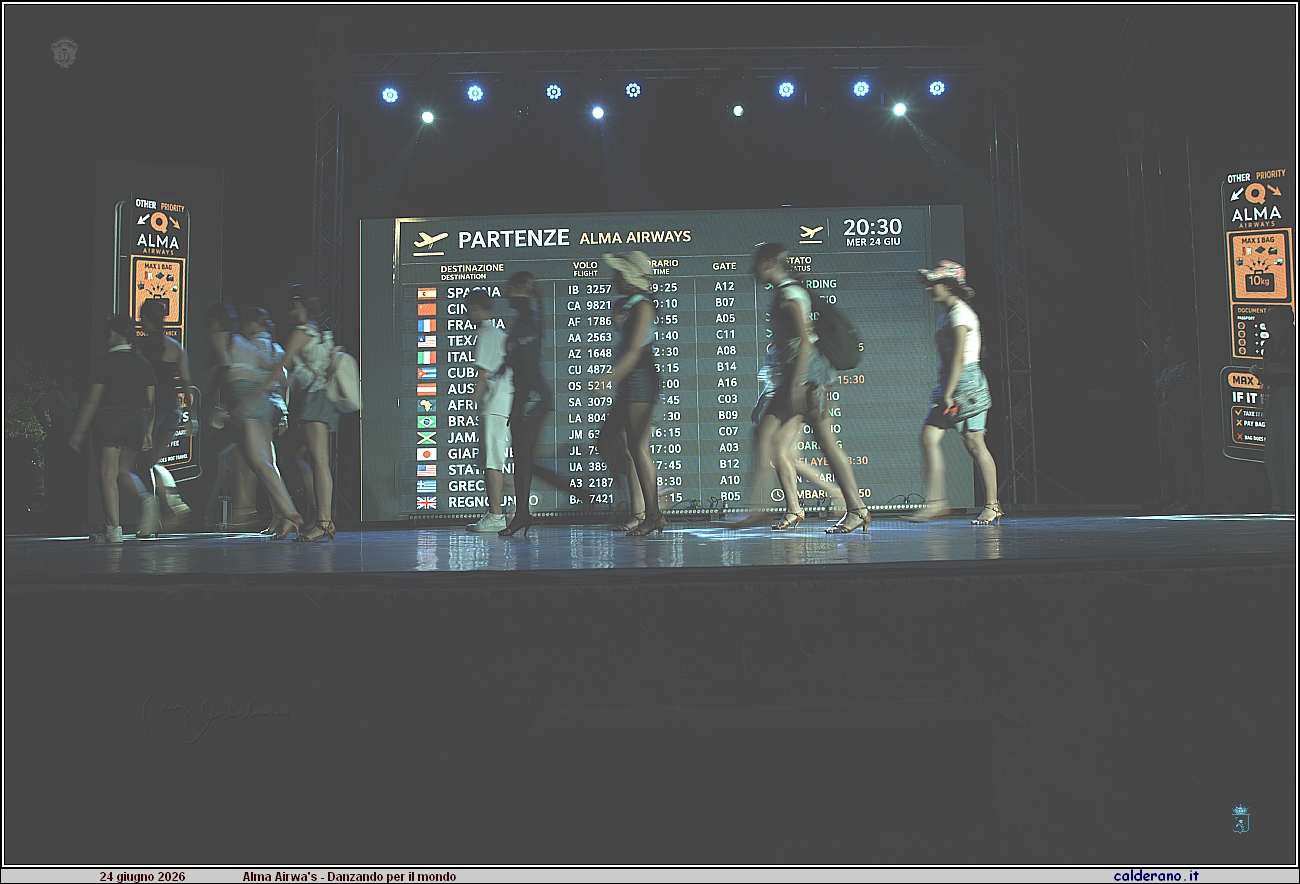The height and width of the screenshot is (884, 1300).
Task: Click gate "B09" on the board
Action: tap(728, 415)
